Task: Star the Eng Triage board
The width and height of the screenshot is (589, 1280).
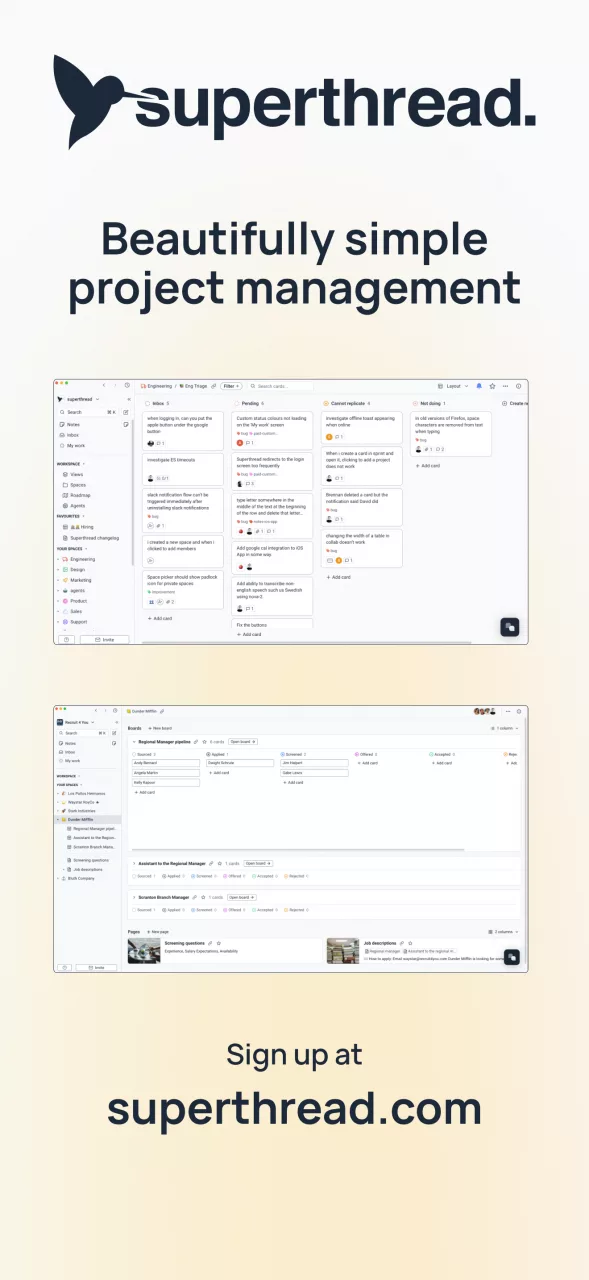Action: click(492, 386)
